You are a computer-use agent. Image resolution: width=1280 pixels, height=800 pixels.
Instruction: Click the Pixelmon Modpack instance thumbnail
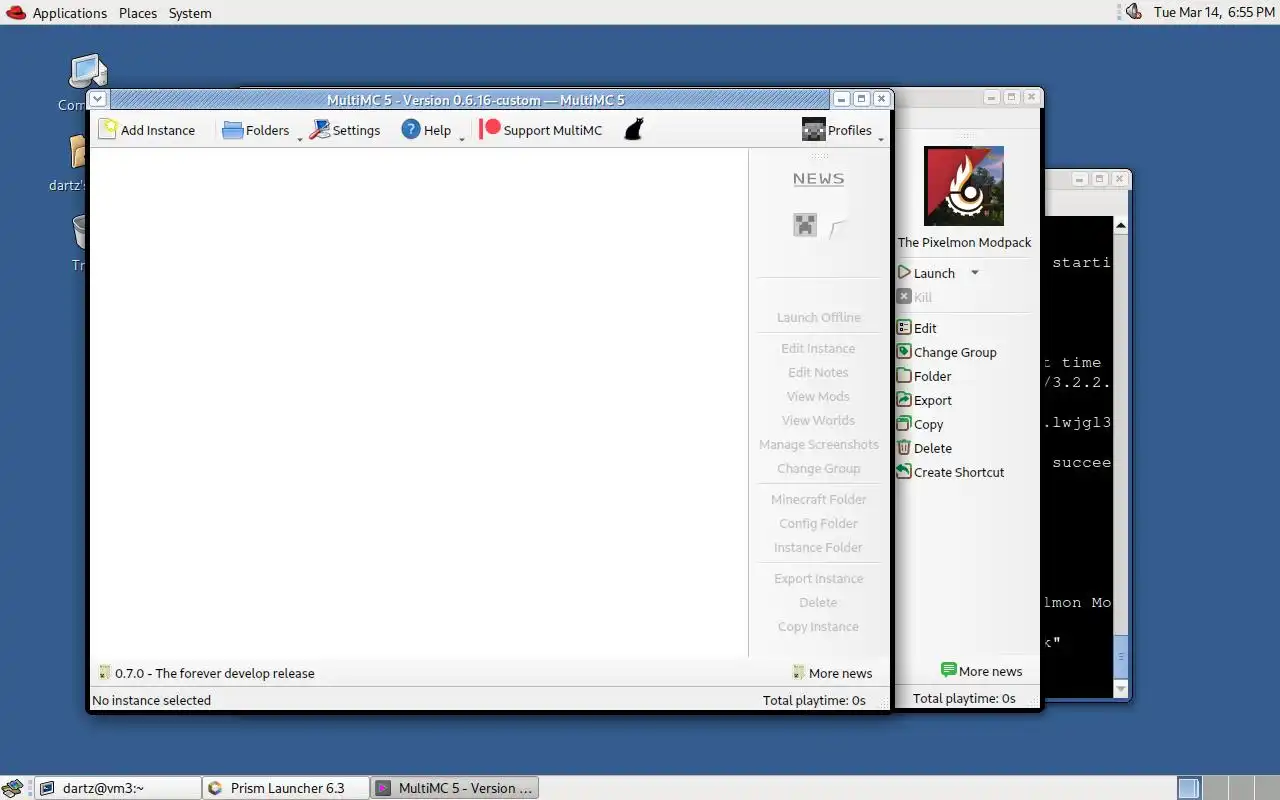pyautogui.click(x=964, y=186)
